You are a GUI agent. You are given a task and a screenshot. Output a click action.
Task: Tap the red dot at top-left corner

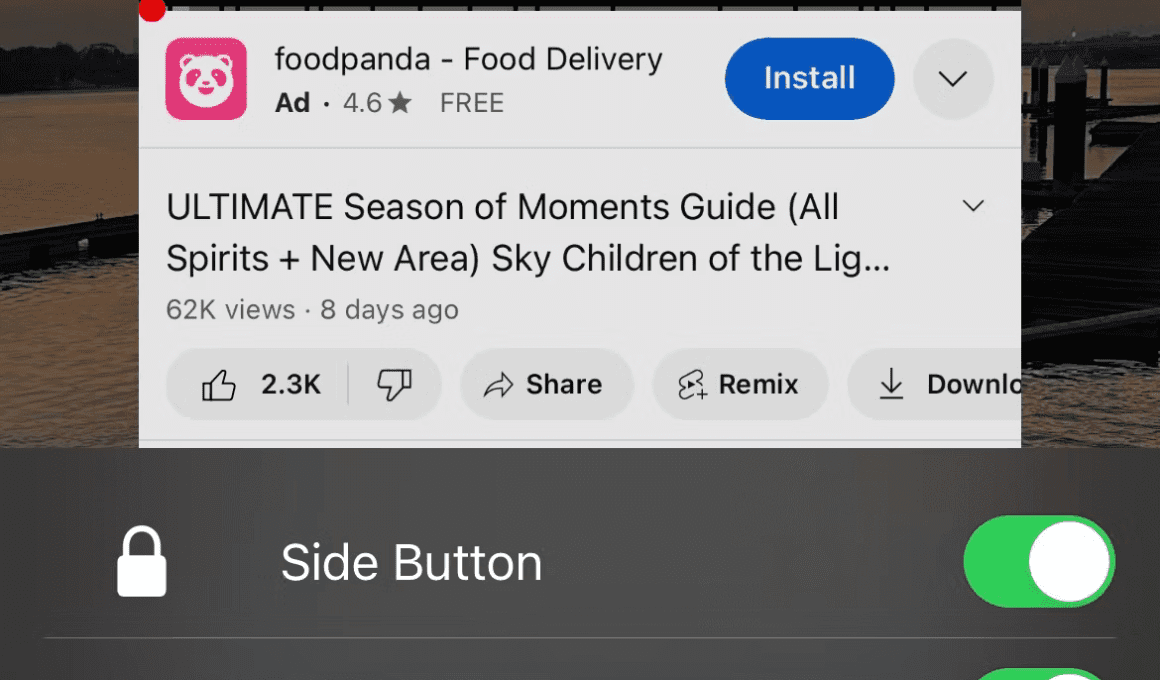(152, 9)
